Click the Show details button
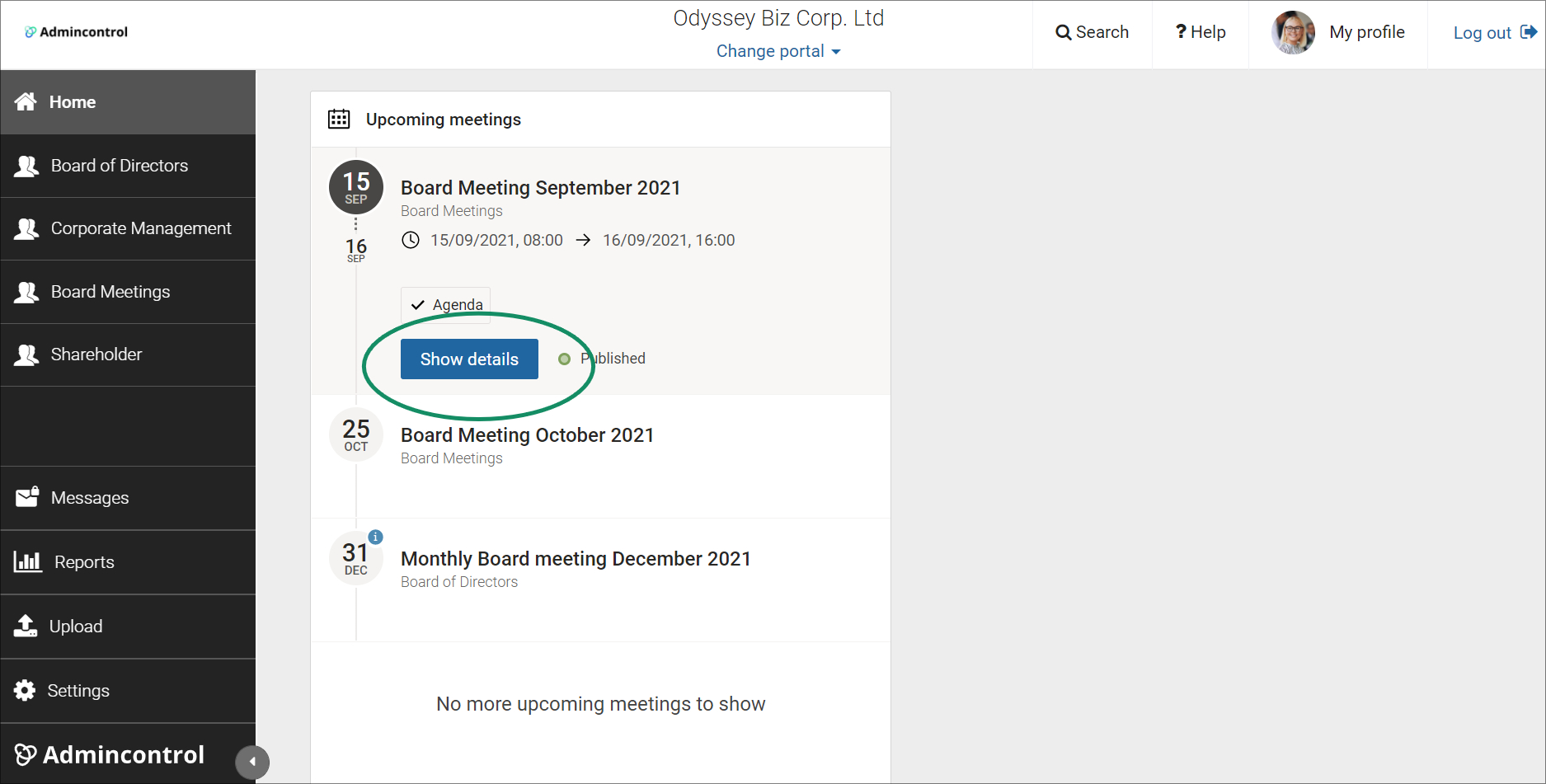Viewport: 1546px width, 784px height. coord(469,359)
